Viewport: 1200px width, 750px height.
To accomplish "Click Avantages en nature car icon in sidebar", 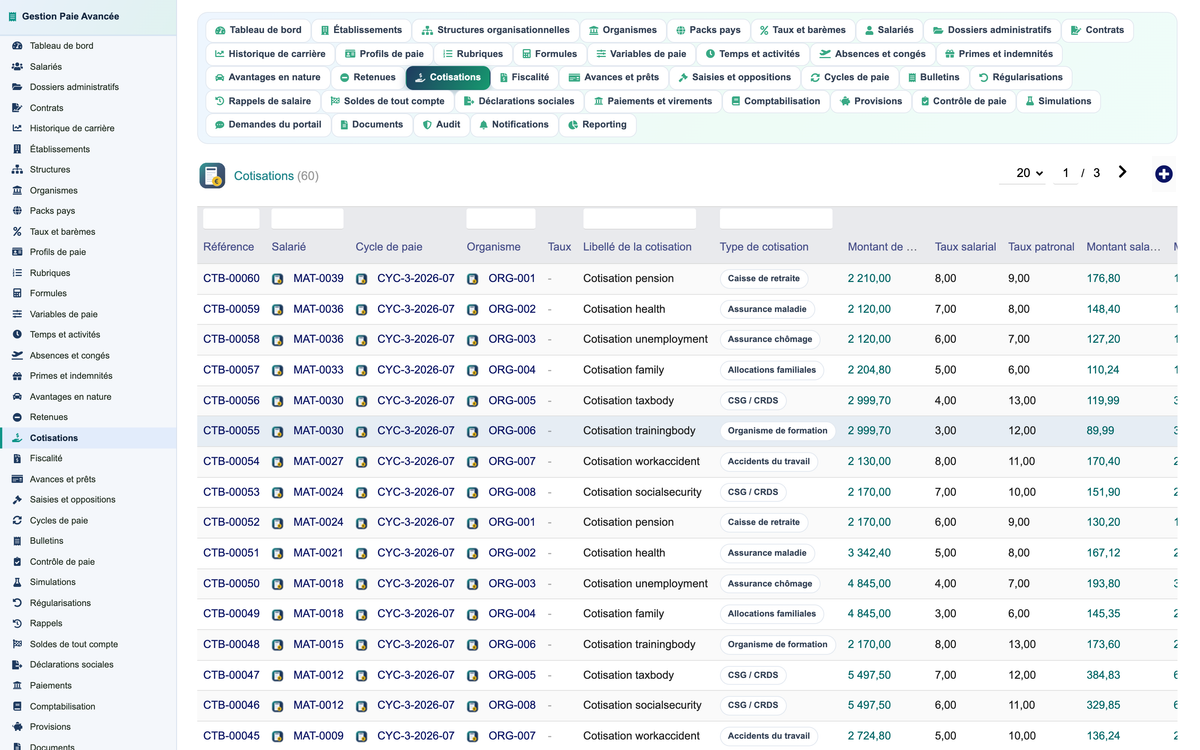I will (17, 397).
